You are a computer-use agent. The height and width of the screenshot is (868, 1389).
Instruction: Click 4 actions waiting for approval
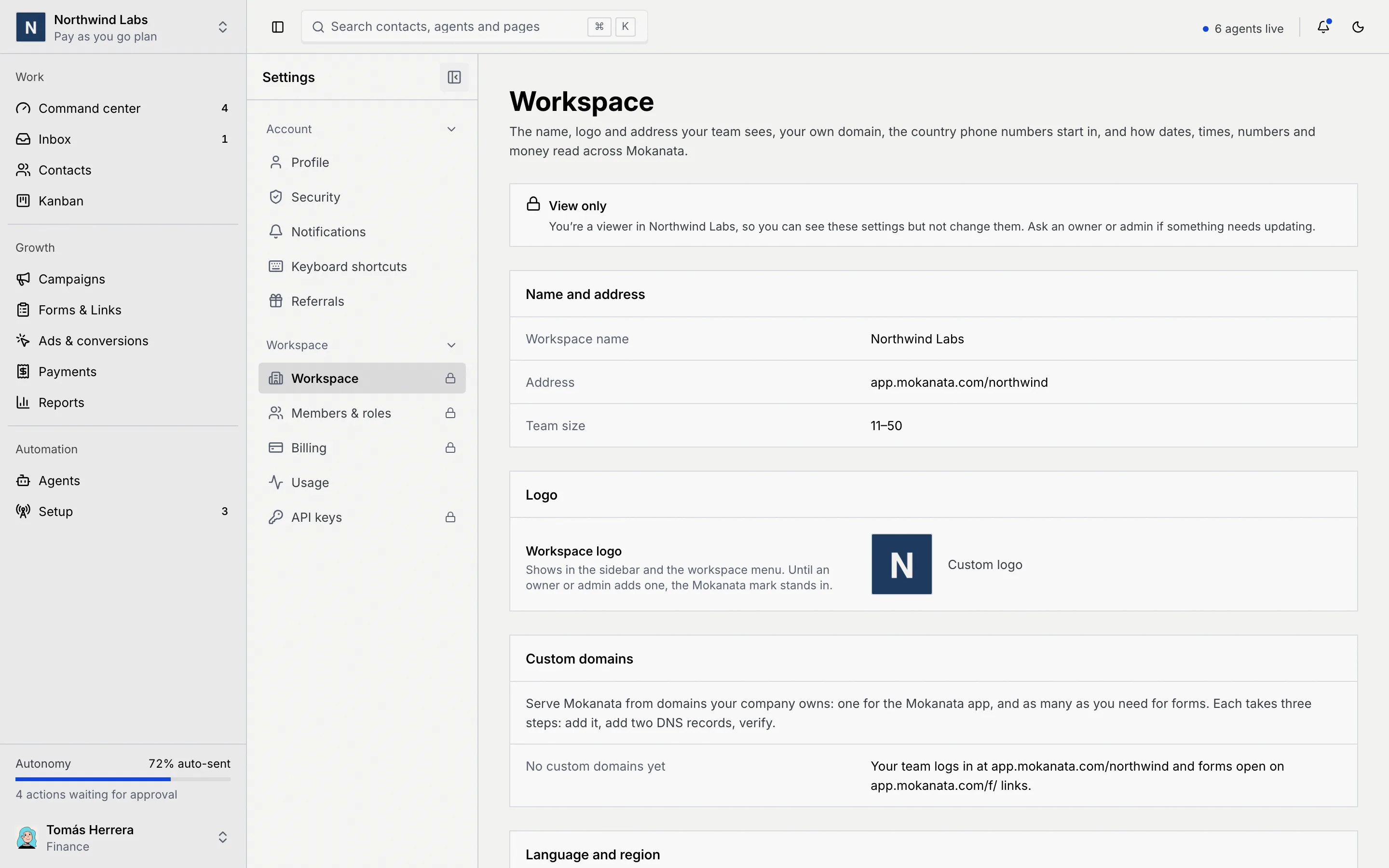pyautogui.click(x=96, y=795)
